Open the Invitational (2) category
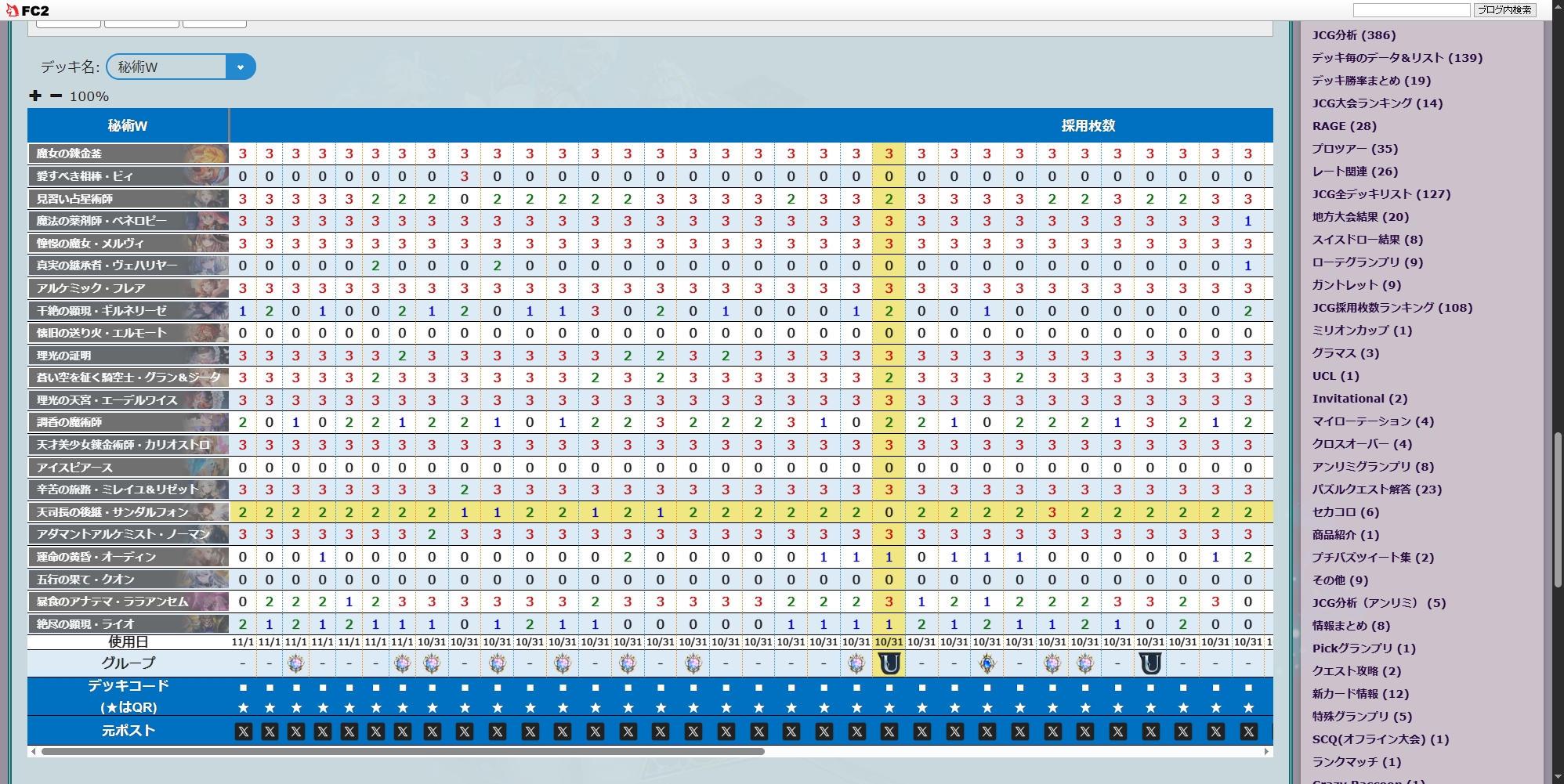Viewport: 1564px width, 784px height. pos(1360,399)
